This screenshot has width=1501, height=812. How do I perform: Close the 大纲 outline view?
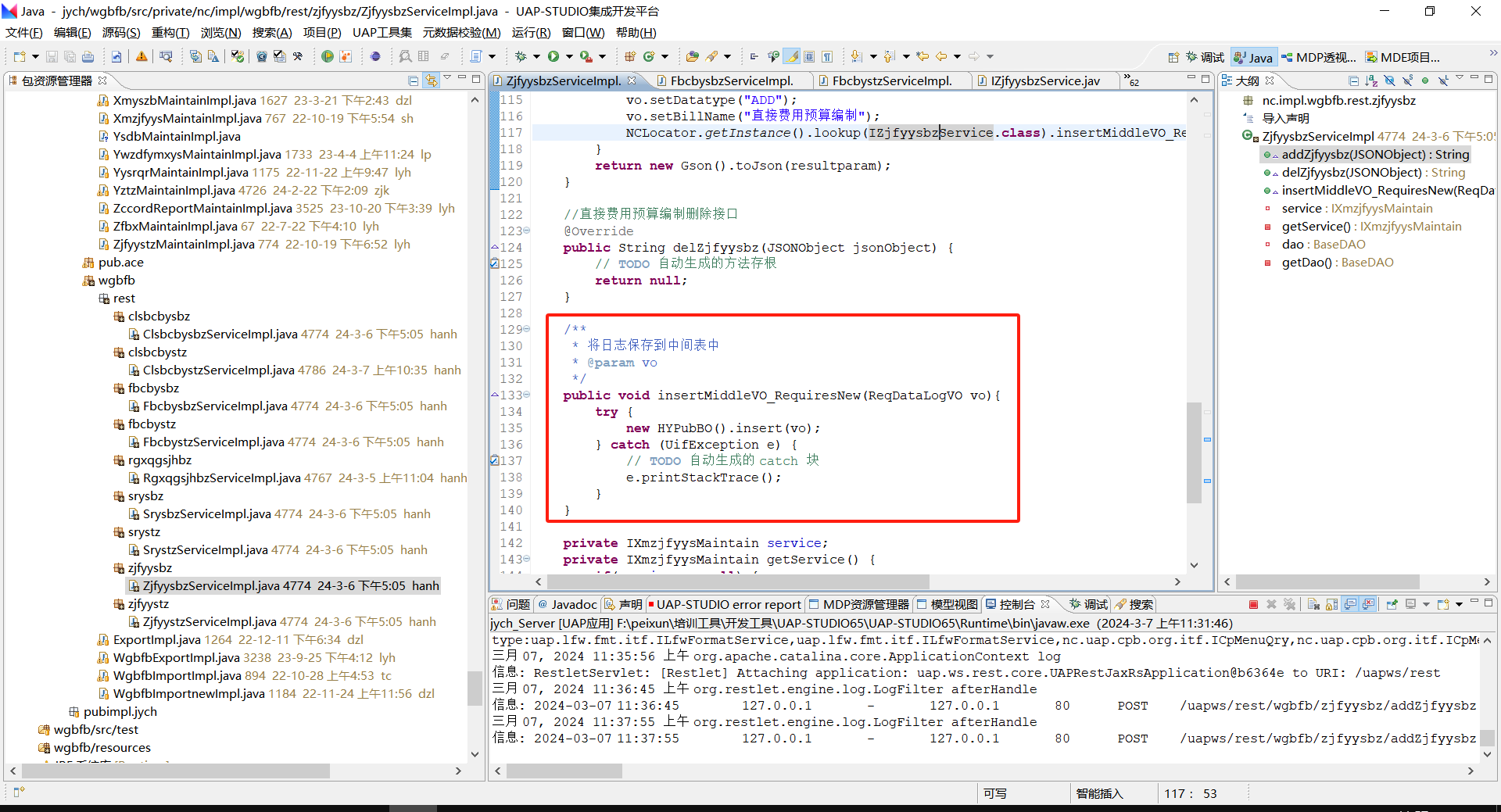click(1270, 80)
